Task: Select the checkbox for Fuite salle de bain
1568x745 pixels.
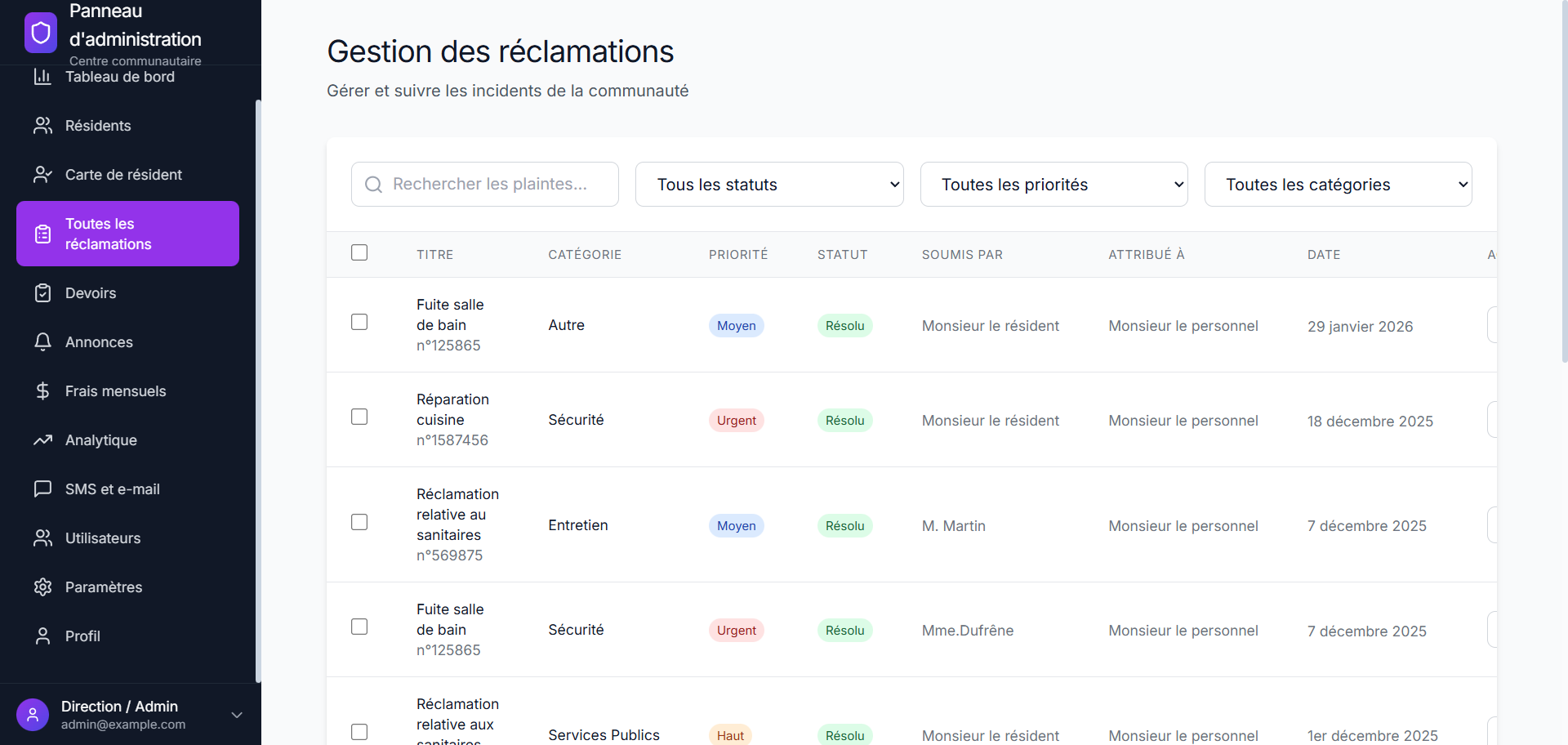Action: click(359, 321)
